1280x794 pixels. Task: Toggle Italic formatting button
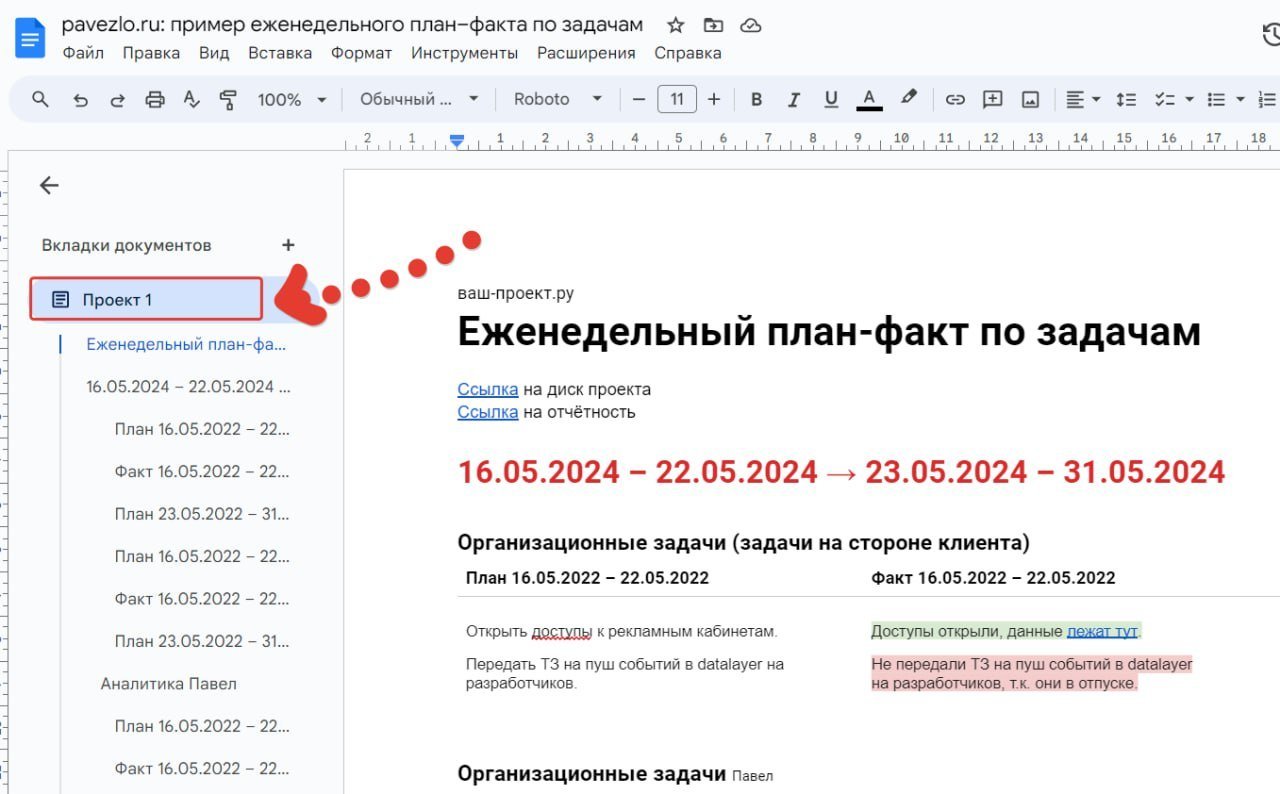793,99
